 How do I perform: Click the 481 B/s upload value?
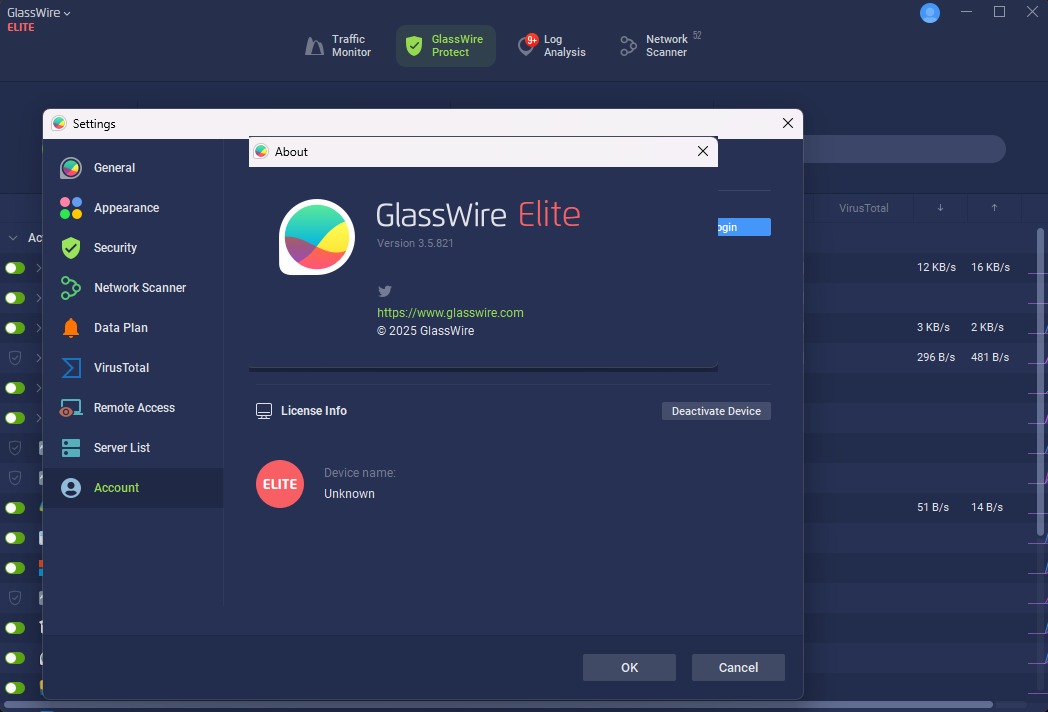[990, 357]
